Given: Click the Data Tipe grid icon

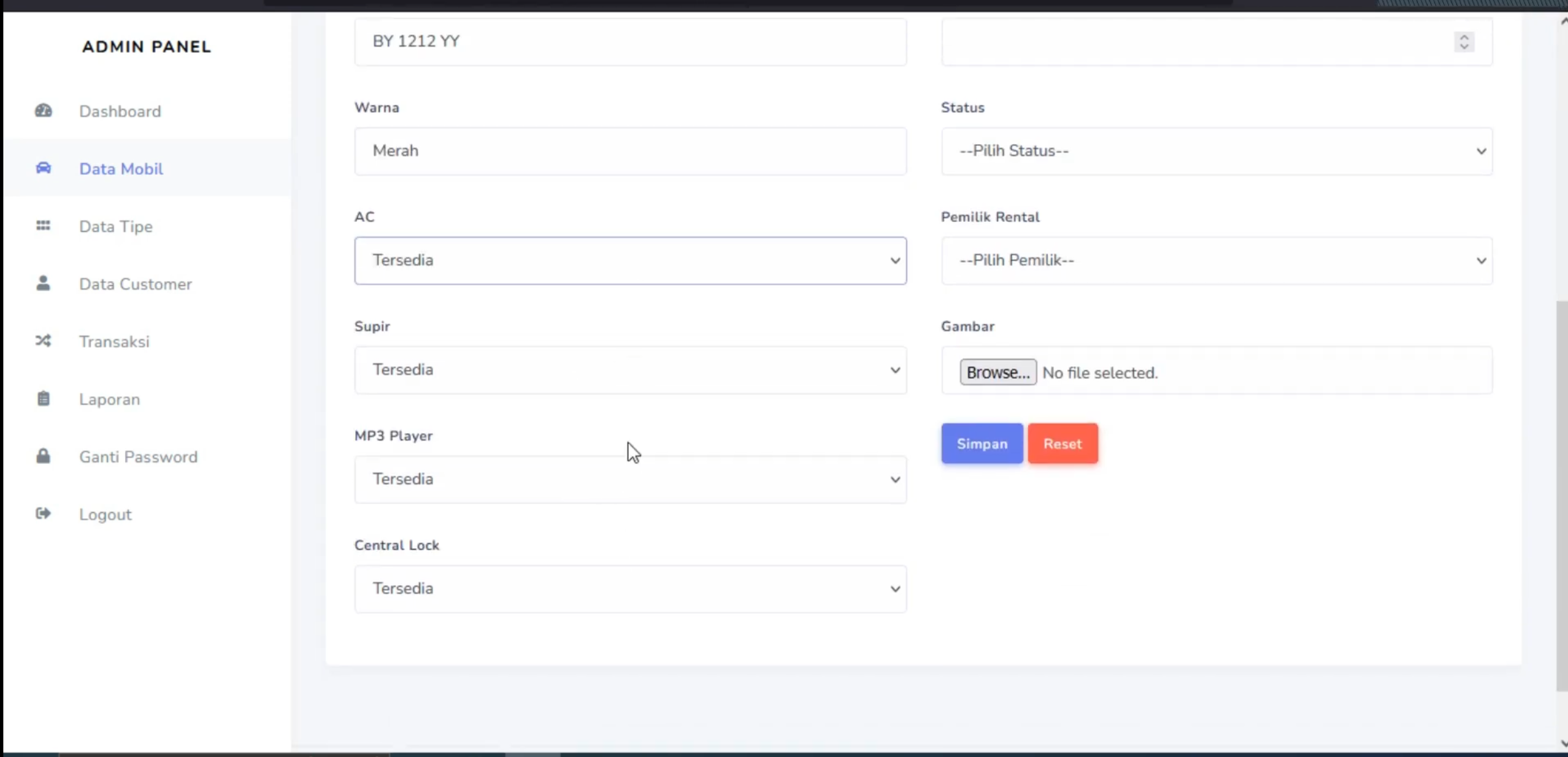Looking at the screenshot, I should (43, 226).
